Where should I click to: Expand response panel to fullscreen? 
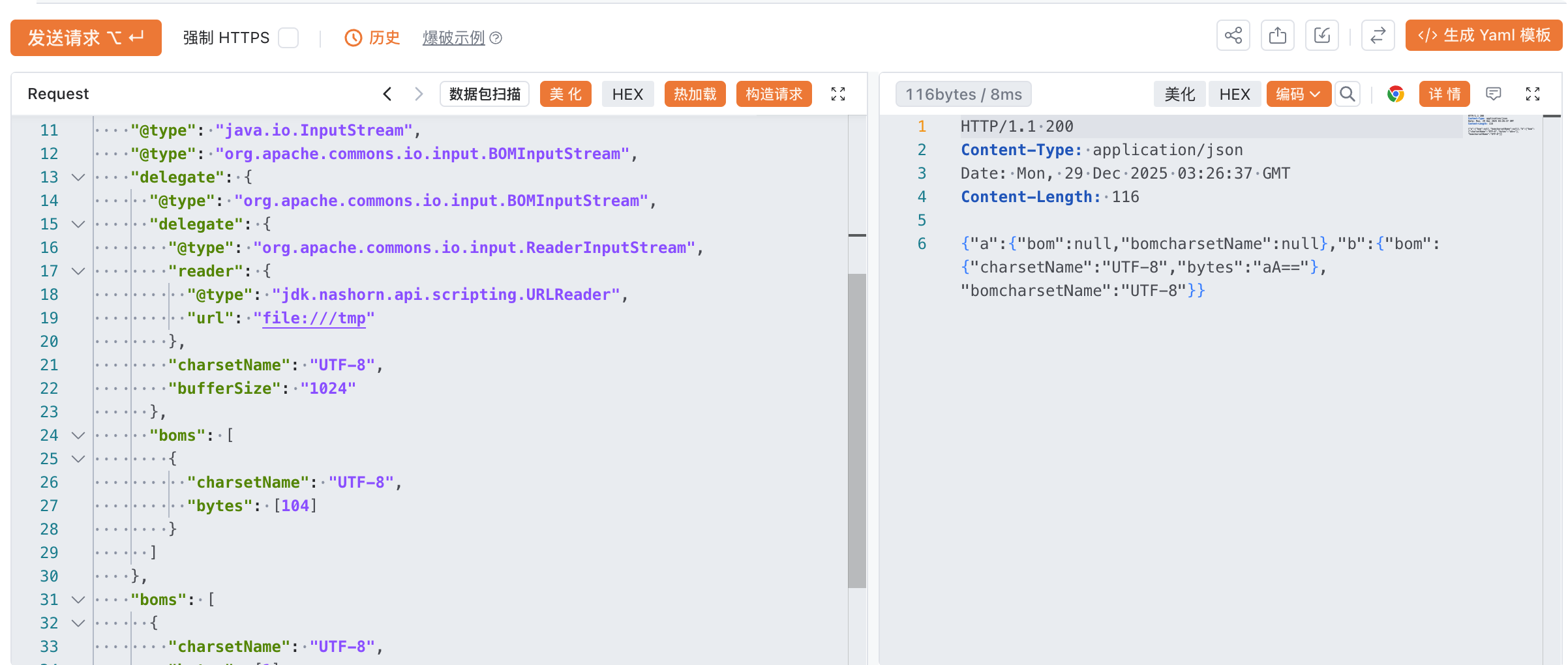1533,94
